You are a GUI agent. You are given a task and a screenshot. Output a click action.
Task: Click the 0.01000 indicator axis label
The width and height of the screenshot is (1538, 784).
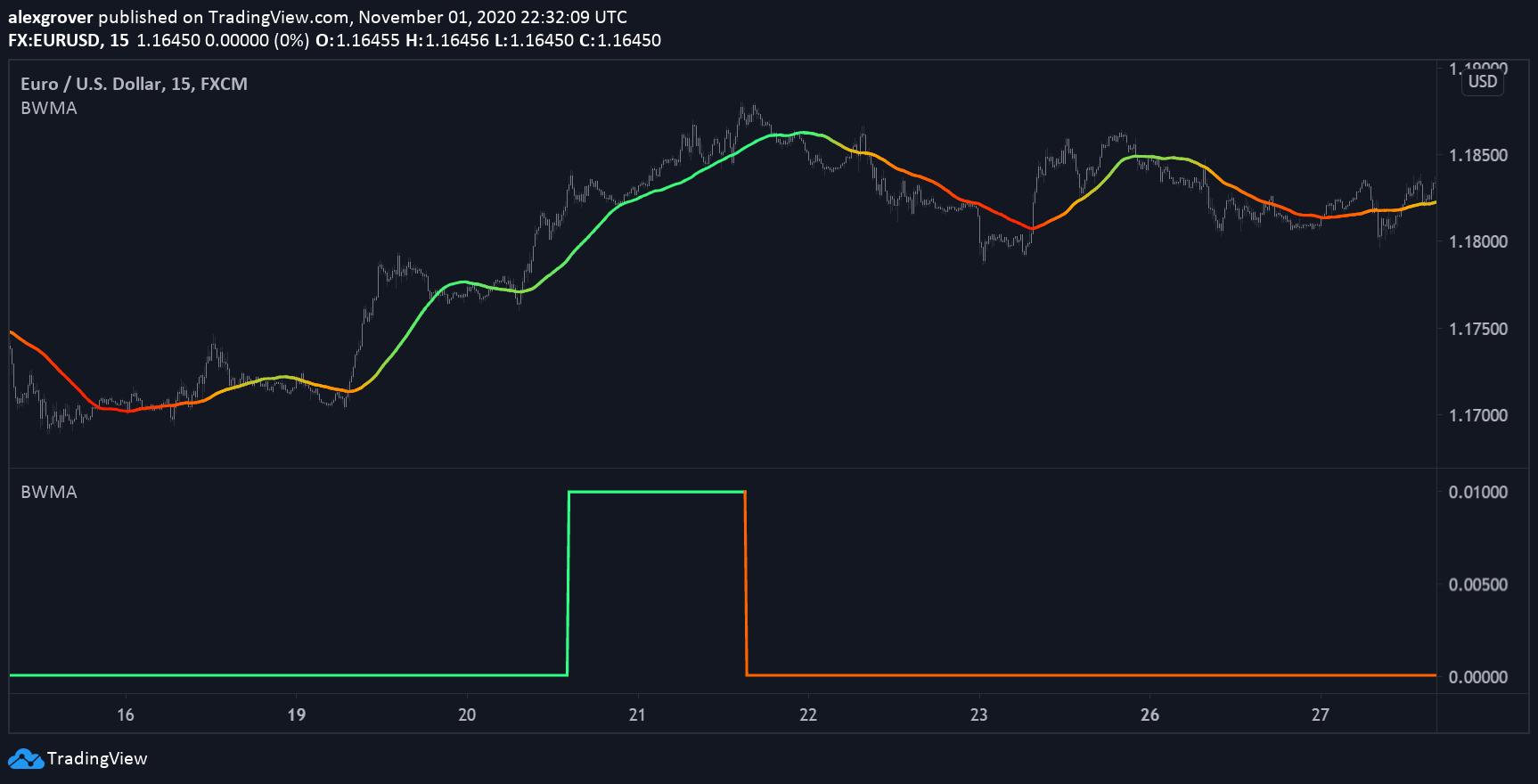point(1478,492)
